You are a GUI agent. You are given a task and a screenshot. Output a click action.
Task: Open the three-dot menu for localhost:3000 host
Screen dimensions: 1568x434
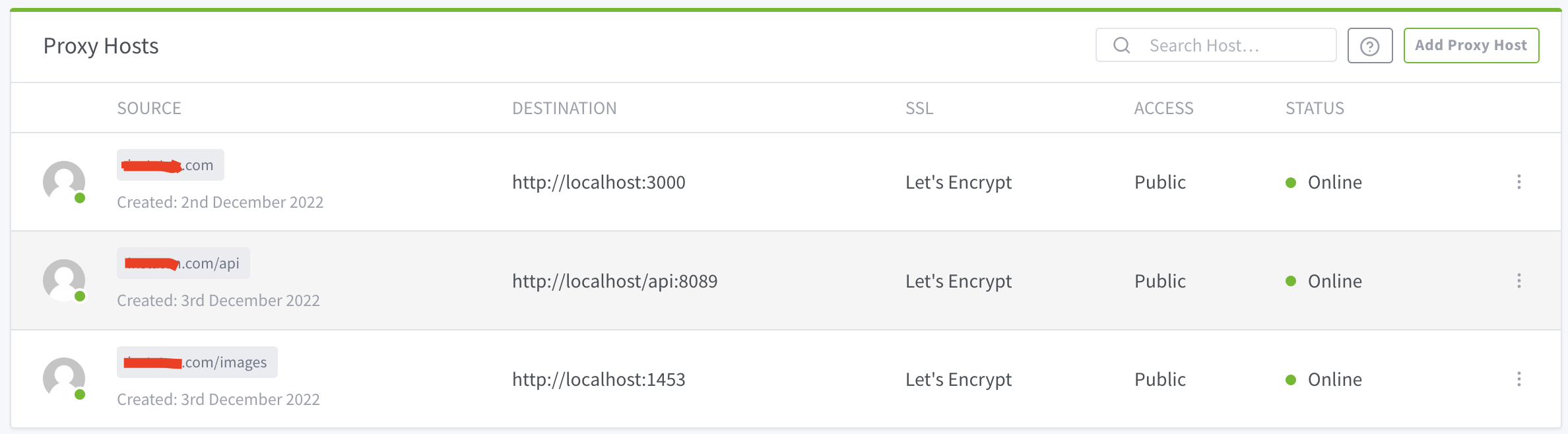[1519, 182]
